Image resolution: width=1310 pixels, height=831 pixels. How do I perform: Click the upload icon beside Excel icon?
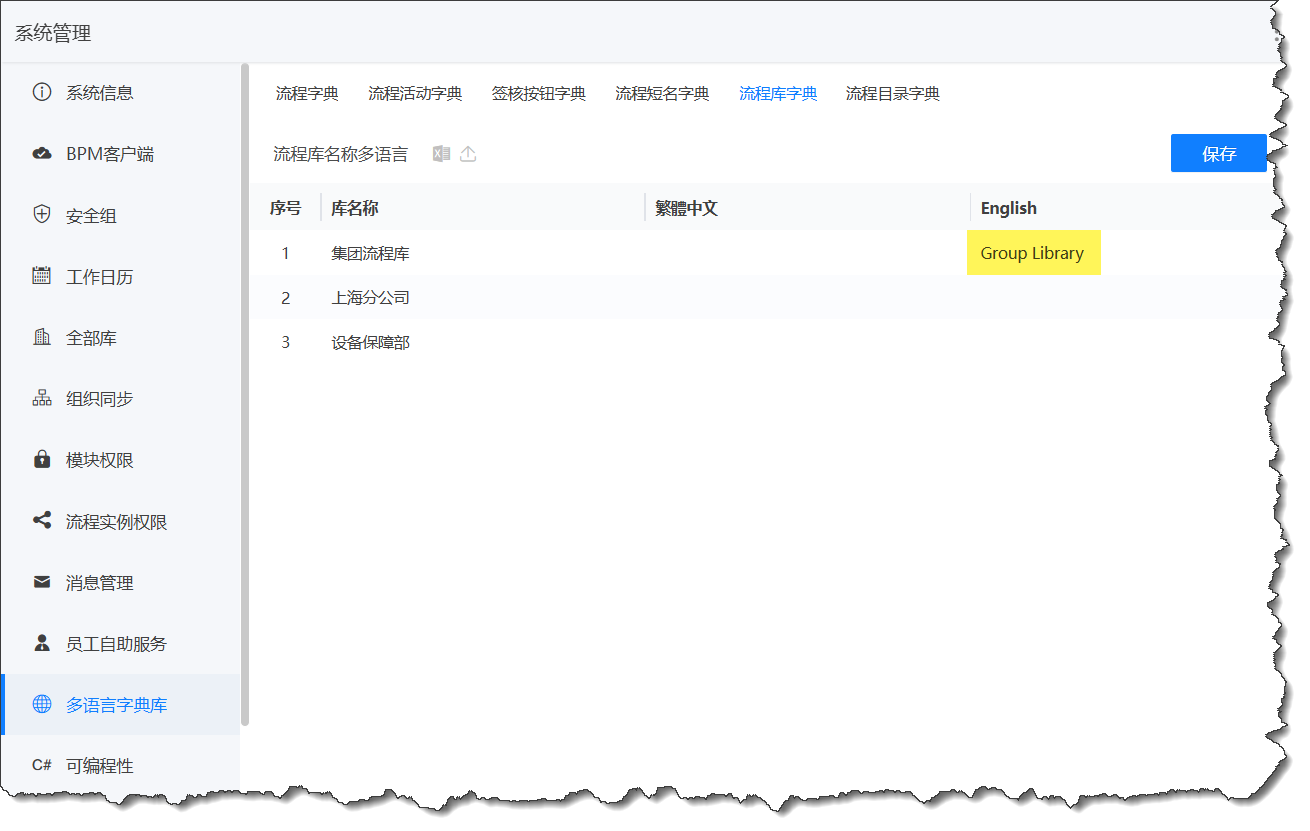click(x=467, y=153)
